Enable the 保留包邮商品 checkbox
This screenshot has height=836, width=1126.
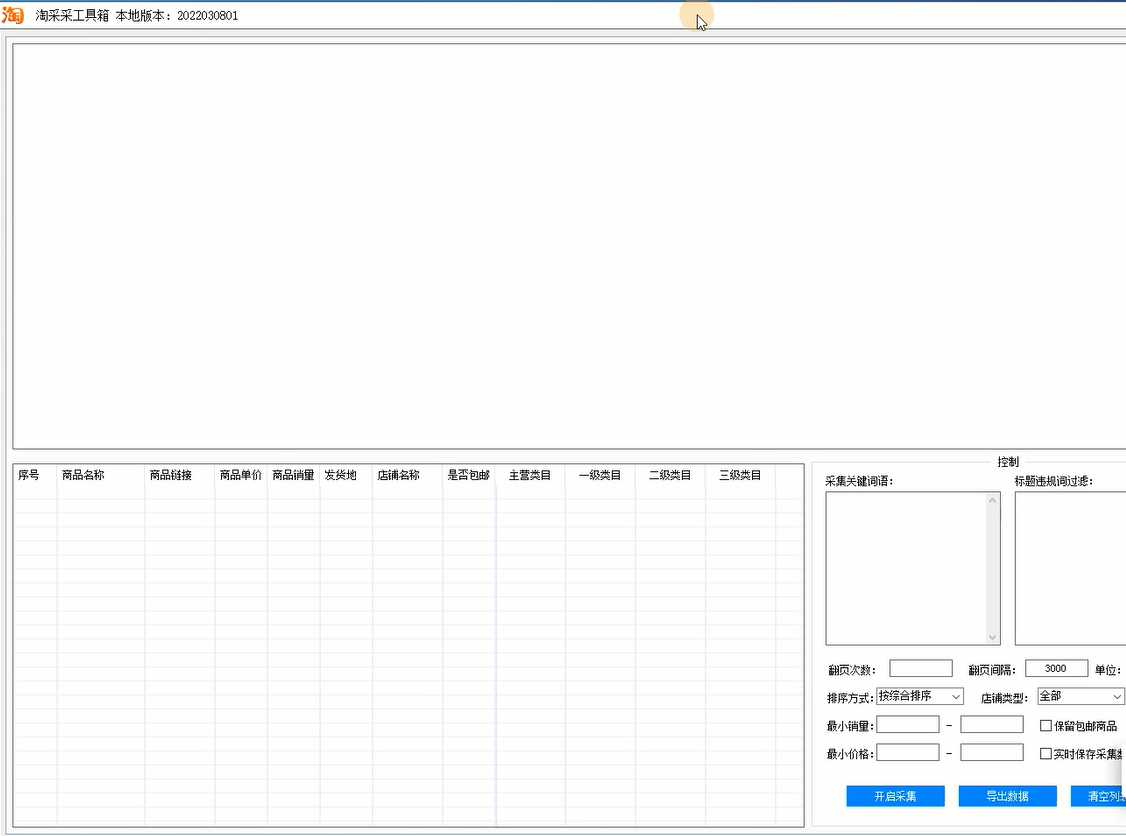[1046, 726]
